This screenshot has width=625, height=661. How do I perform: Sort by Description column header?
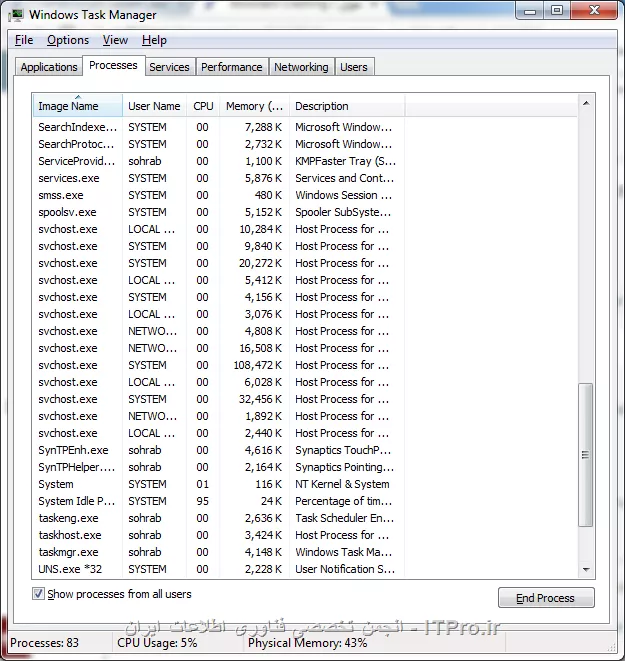[x=347, y=106]
